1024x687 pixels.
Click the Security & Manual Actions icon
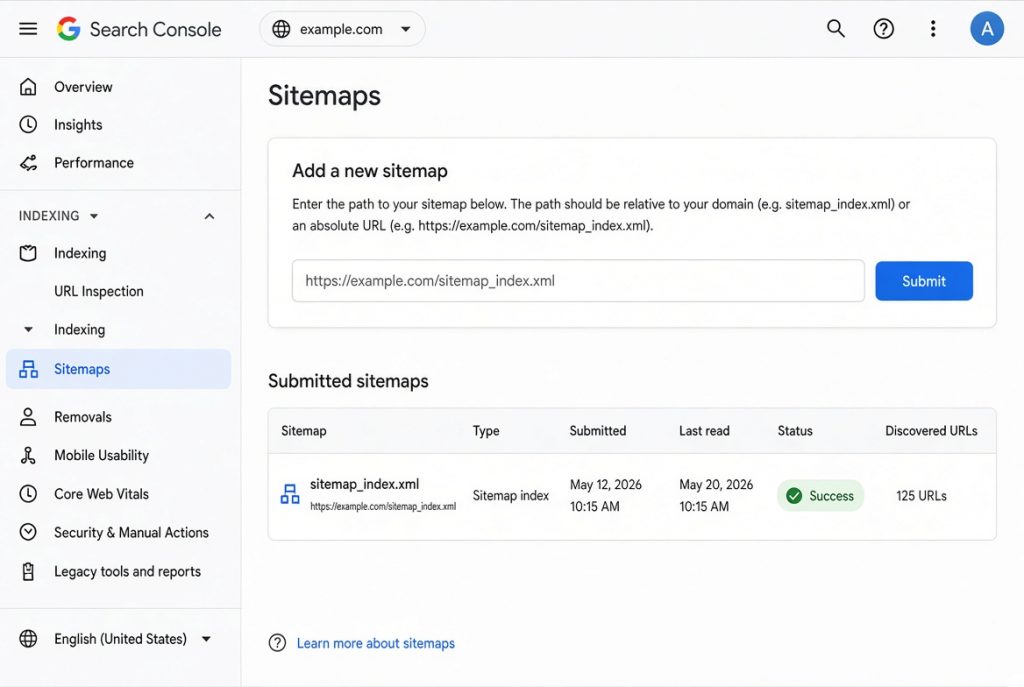(28, 532)
